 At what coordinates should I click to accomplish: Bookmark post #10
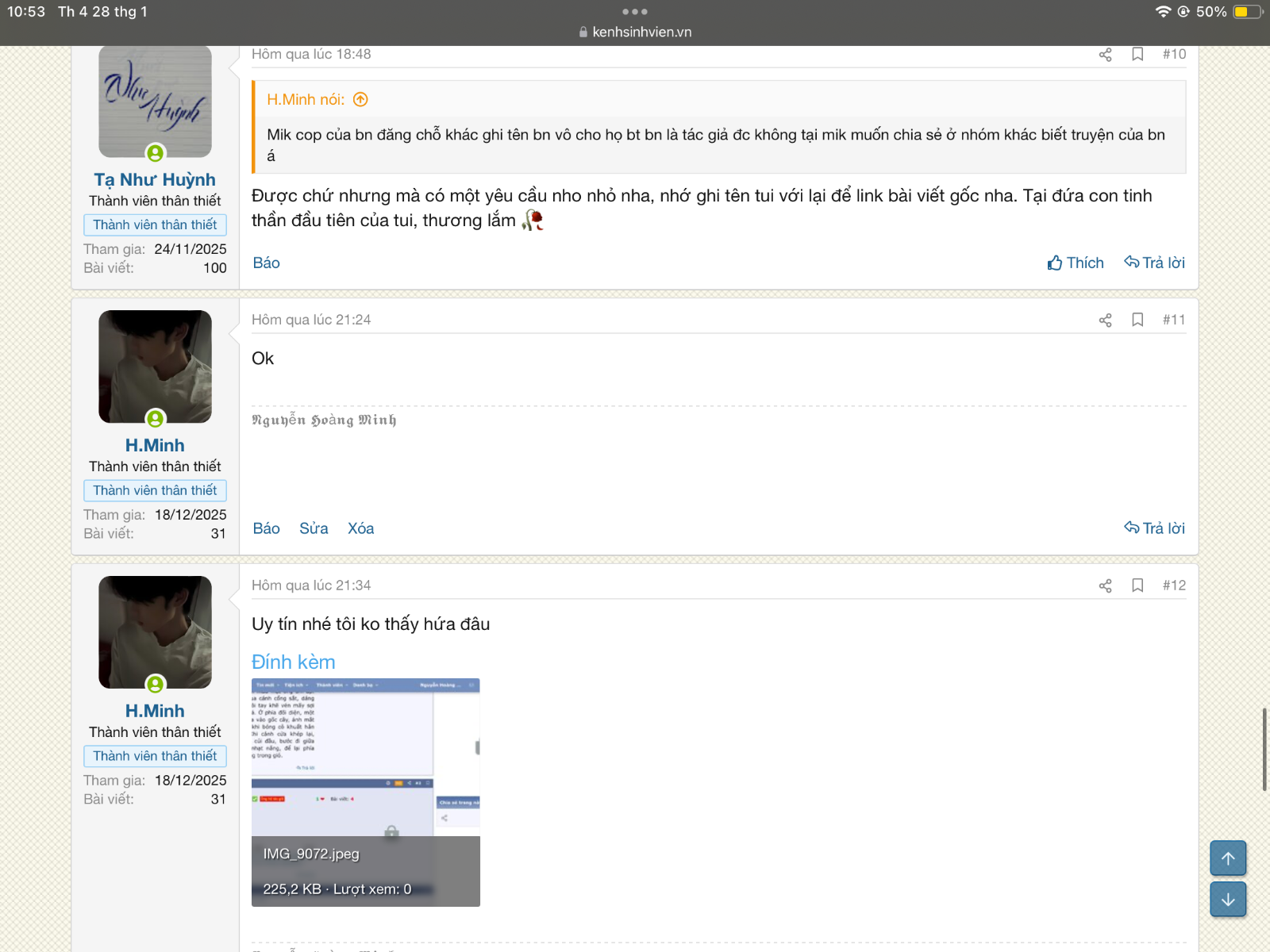click(1137, 55)
